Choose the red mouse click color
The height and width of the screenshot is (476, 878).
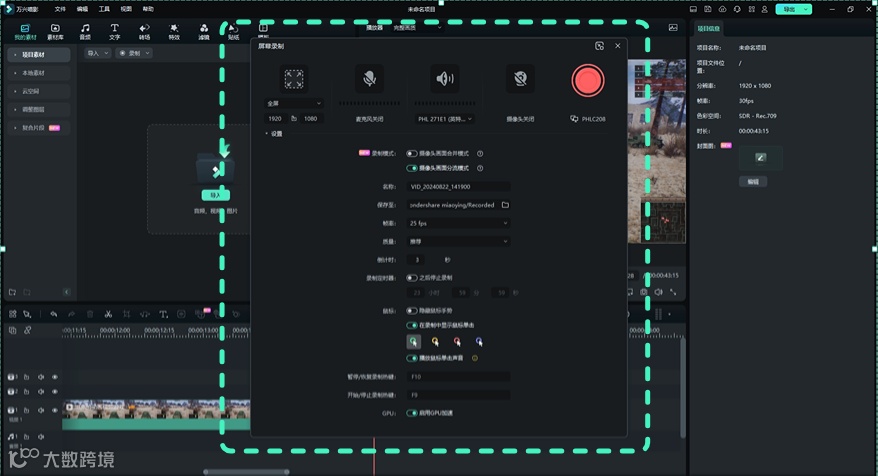tap(457, 341)
